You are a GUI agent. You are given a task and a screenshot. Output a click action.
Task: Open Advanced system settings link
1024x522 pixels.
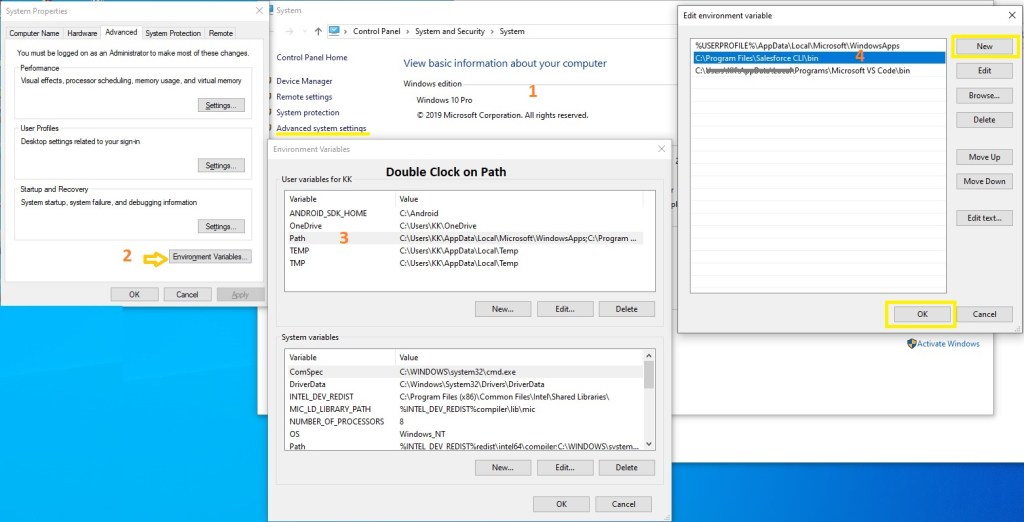tap(321, 128)
